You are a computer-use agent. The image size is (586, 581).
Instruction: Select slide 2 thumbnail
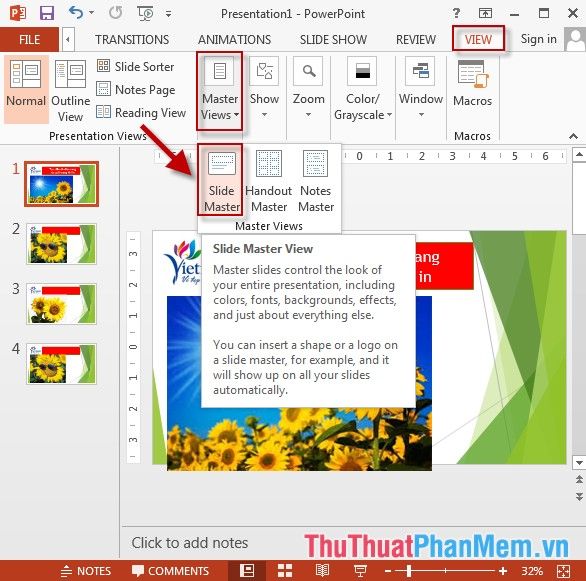[61, 244]
